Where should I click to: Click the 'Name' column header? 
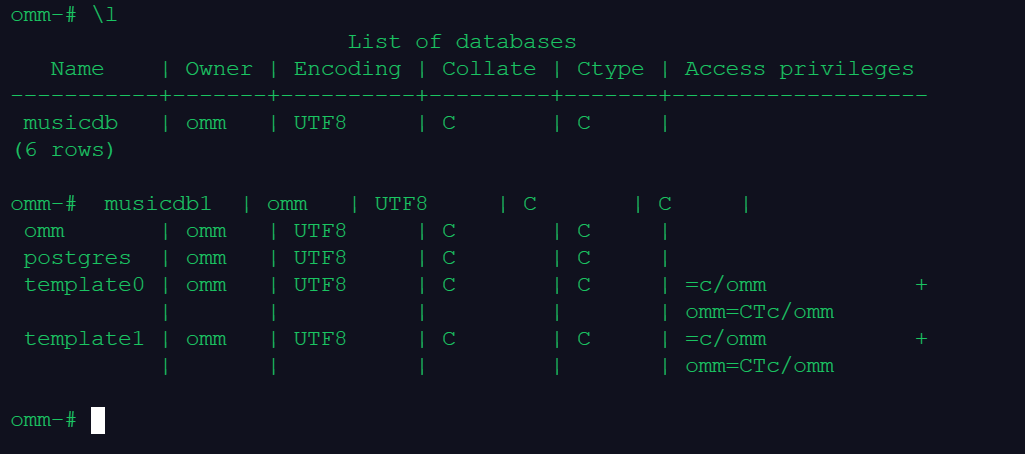click(x=77, y=69)
